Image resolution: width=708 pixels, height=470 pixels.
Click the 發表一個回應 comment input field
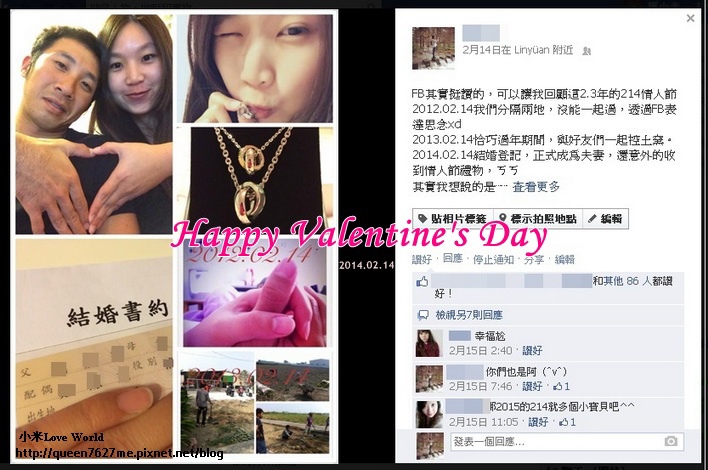click(x=567, y=442)
